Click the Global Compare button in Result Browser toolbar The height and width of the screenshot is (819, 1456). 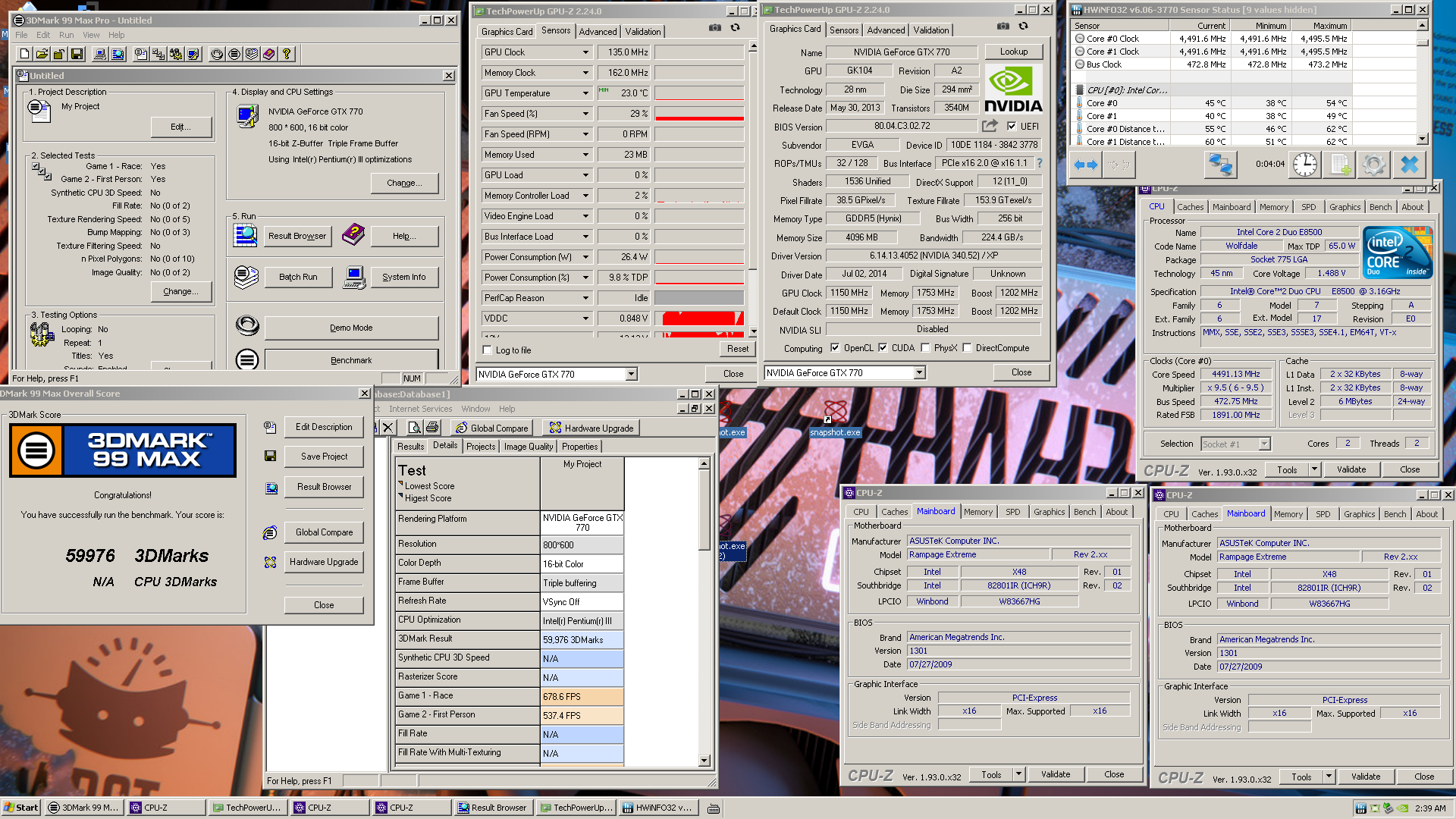pyautogui.click(x=492, y=428)
